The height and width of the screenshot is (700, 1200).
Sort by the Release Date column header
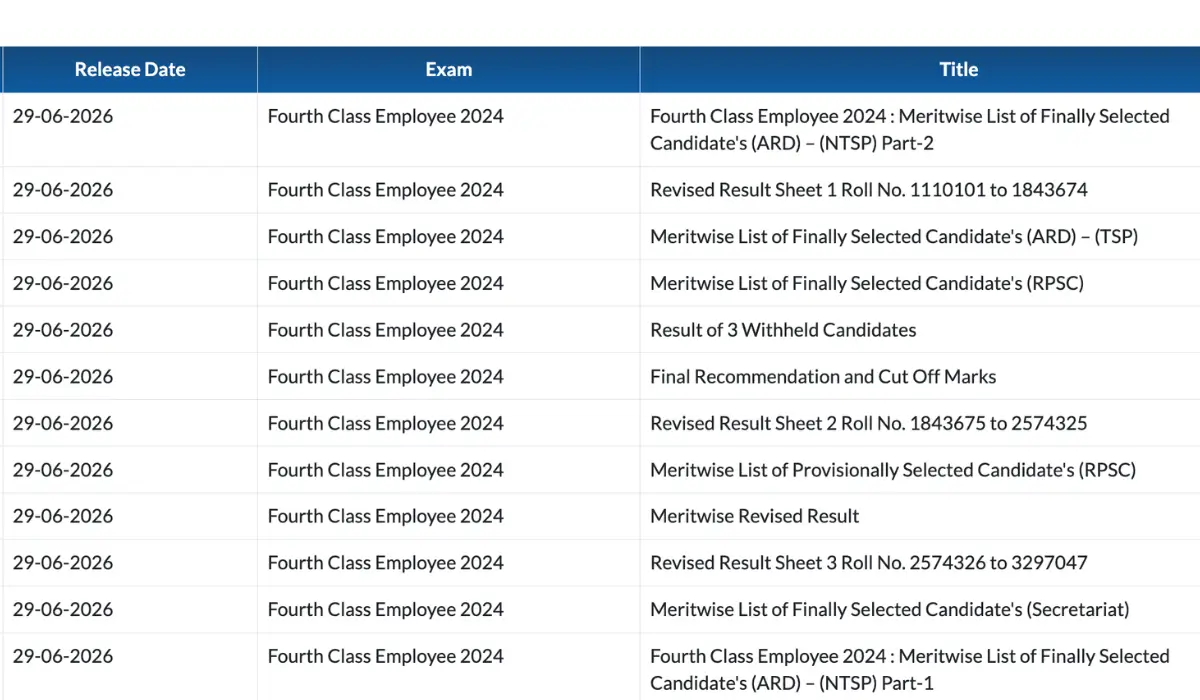(129, 70)
